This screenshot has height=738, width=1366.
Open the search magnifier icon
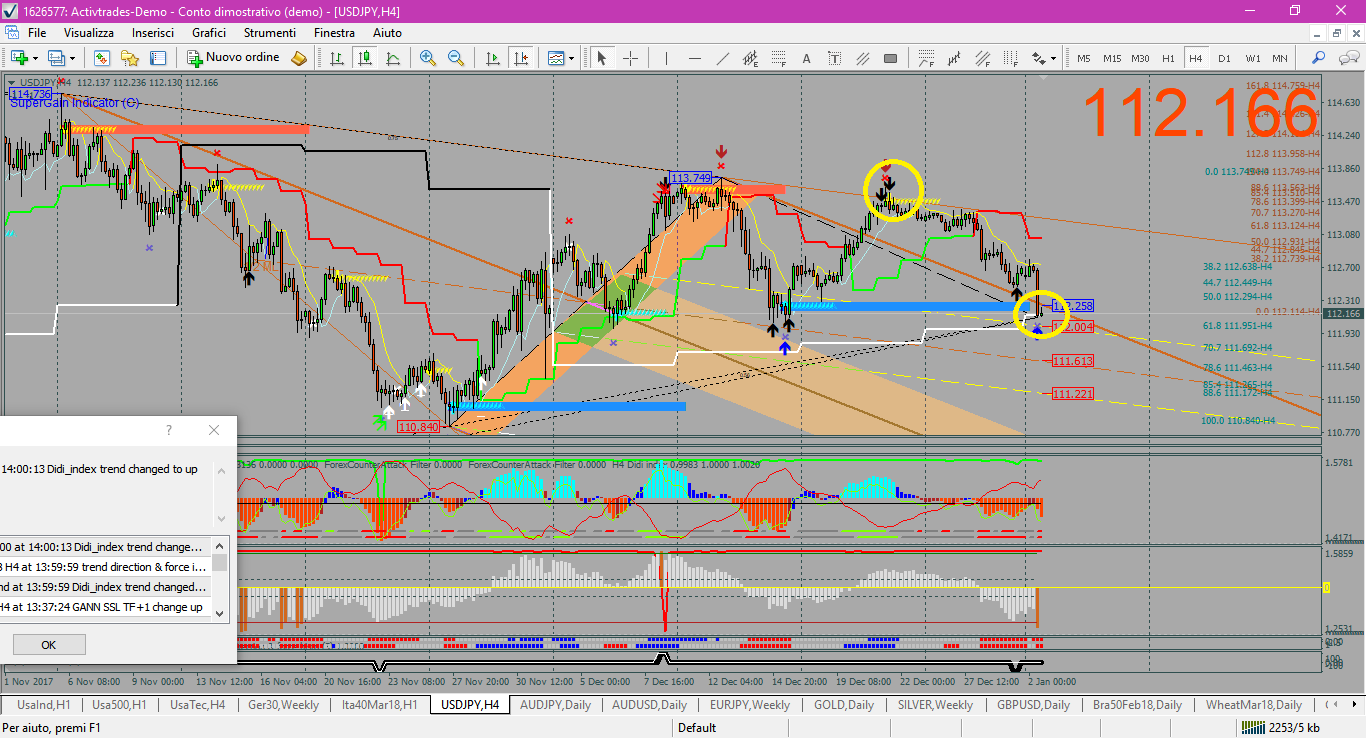tap(1318, 58)
